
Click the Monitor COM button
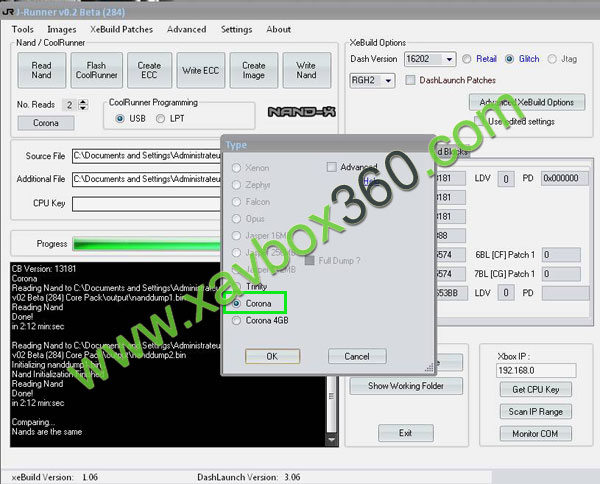[536, 434]
